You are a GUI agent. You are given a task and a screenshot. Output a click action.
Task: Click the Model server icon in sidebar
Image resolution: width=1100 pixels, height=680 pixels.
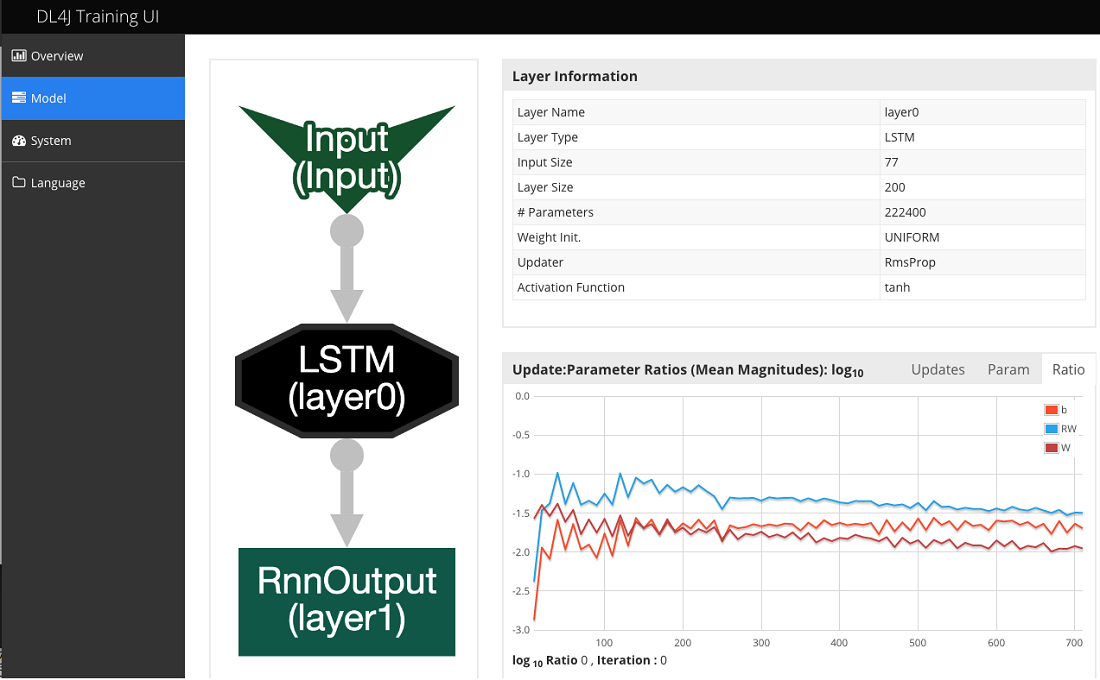[19, 98]
